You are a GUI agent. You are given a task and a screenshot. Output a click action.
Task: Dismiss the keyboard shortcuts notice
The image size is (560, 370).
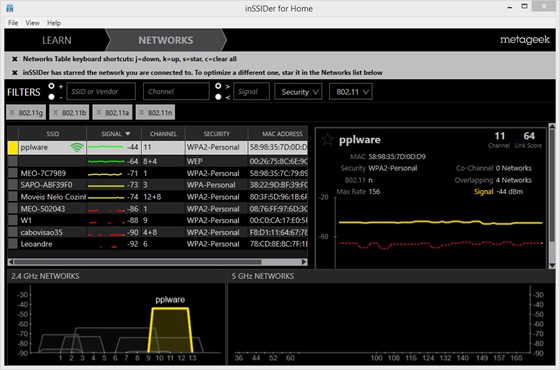(x=15, y=59)
